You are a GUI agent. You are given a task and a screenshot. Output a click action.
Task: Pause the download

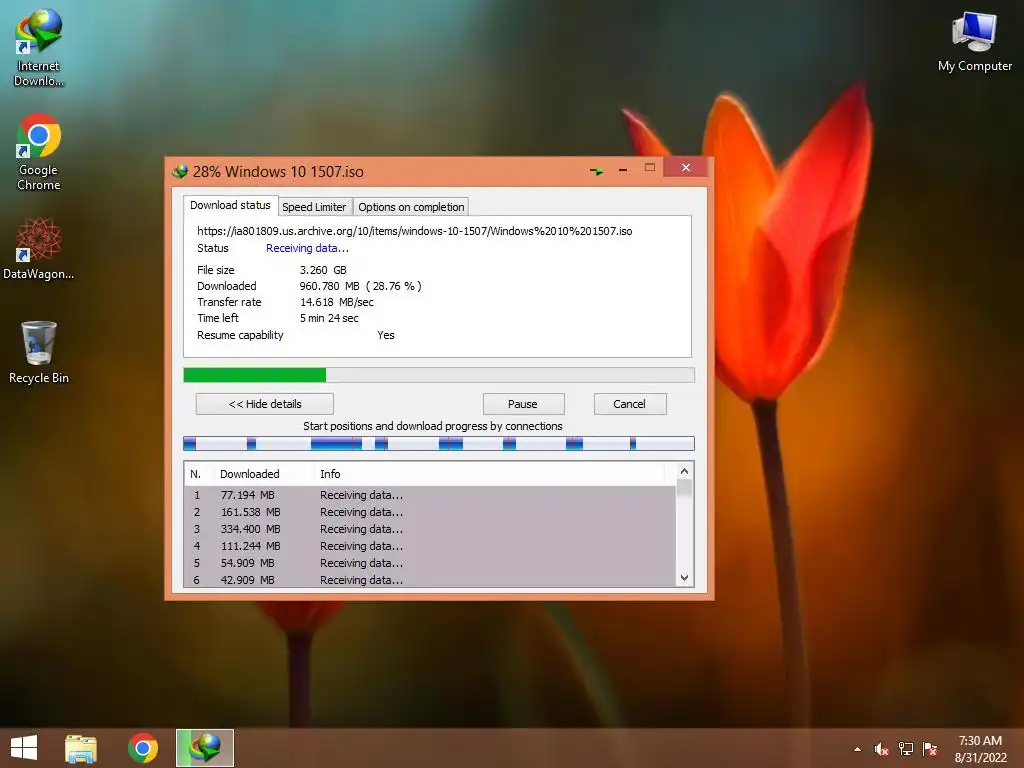click(x=523, y=404)
